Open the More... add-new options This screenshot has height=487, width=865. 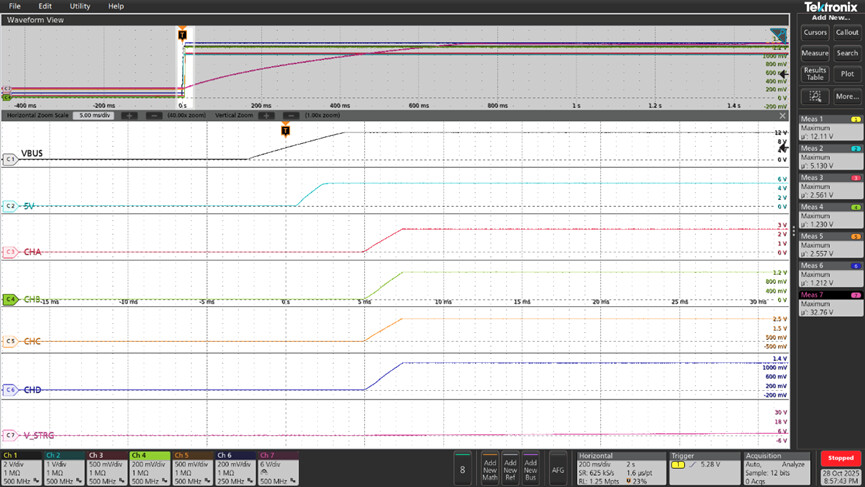(847, 97)
